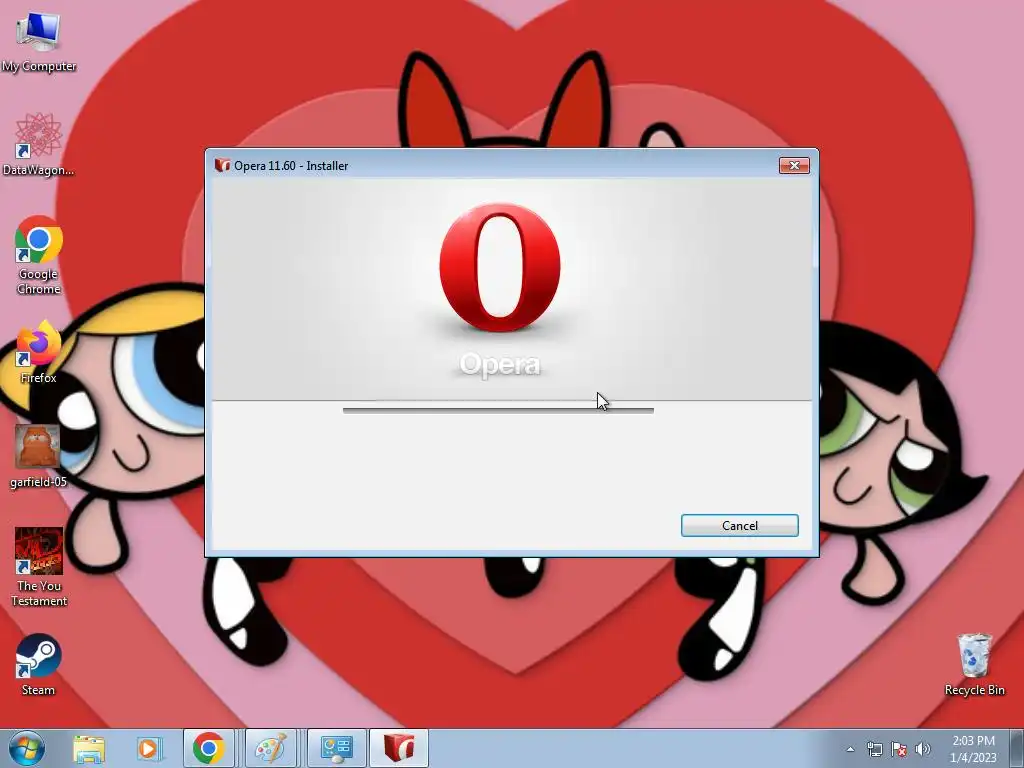The image size is (1024, 768).
Task: Click the Opera installer taskbar button
Action: (x=399, y=748)
